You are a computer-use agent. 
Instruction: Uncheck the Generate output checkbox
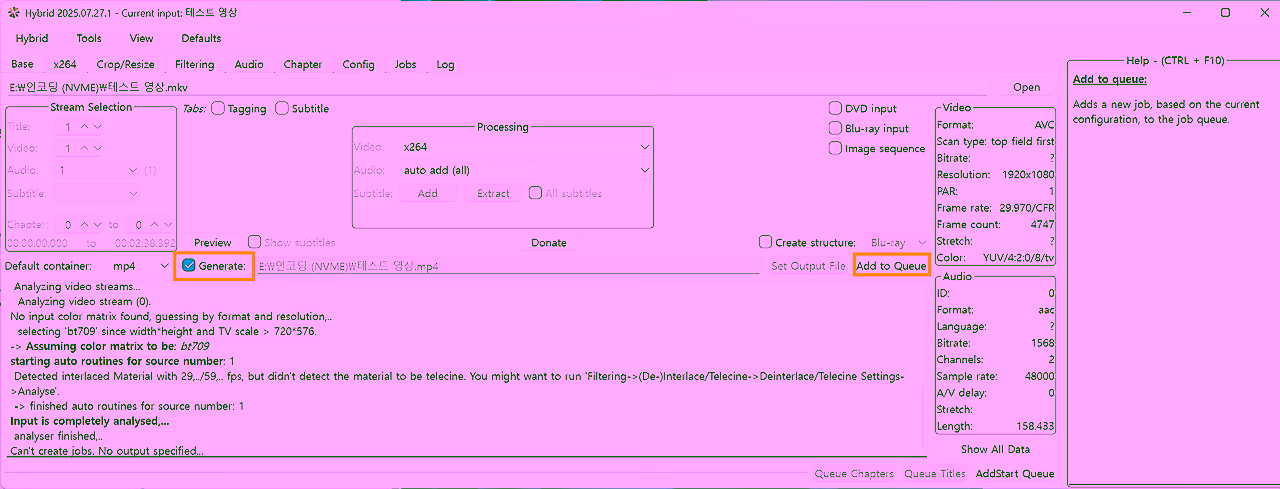189,266
